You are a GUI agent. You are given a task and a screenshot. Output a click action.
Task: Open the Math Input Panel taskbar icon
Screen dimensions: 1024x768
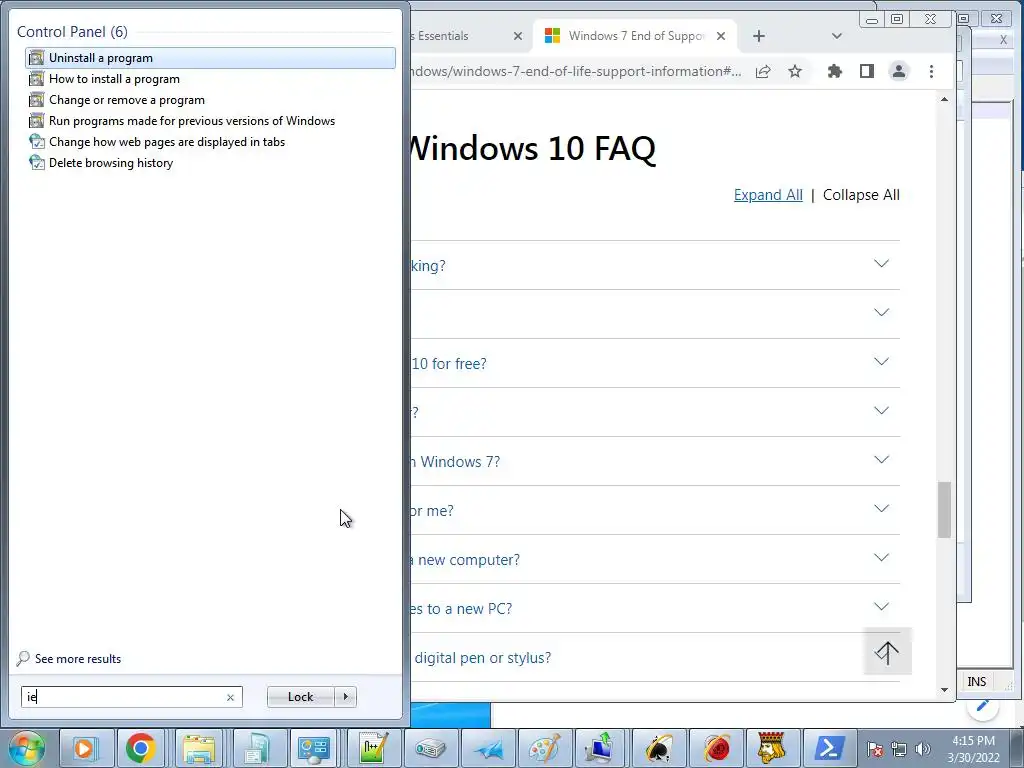point(373,748)
